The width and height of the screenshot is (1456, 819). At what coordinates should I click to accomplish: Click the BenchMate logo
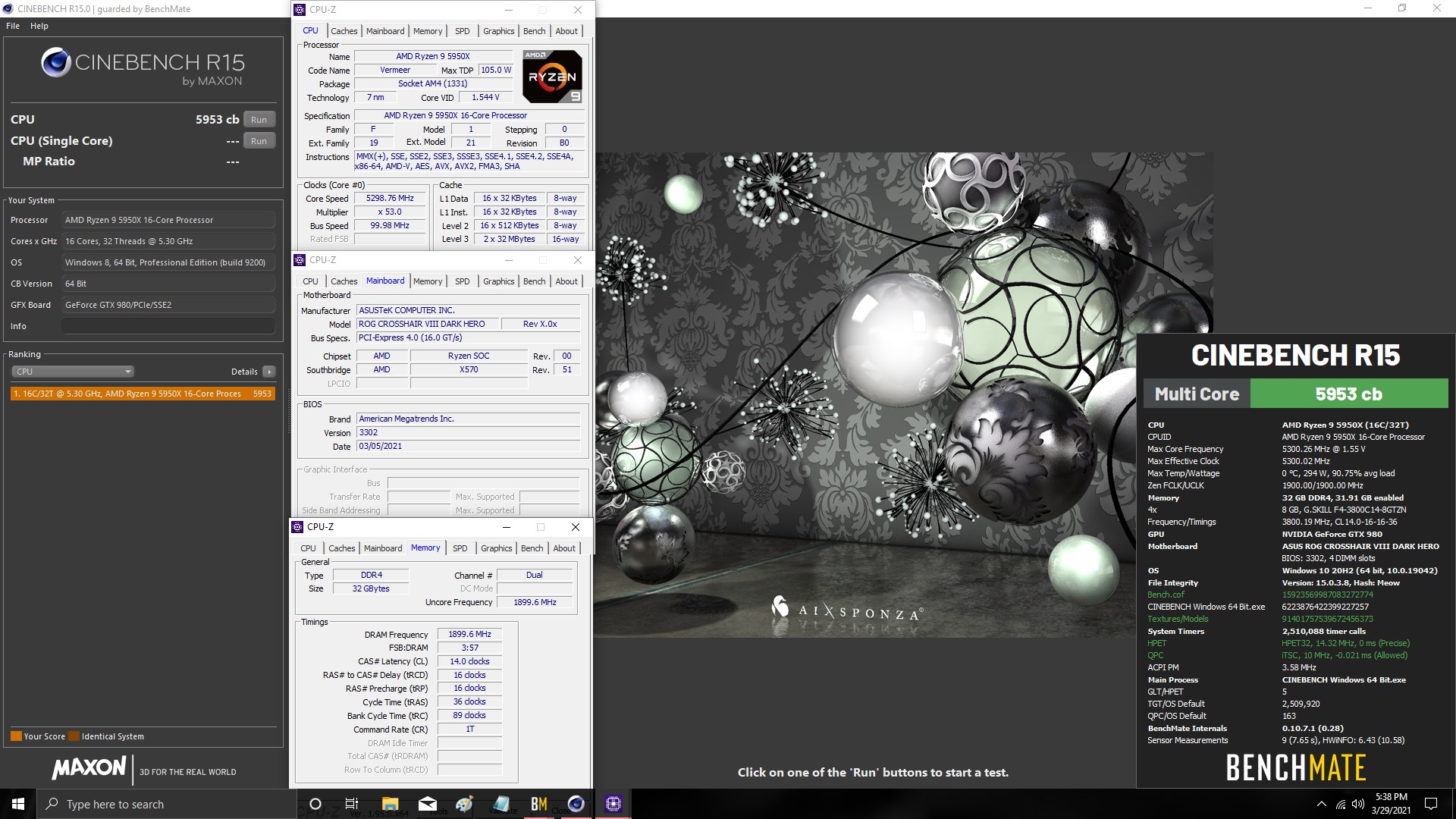click(1296, 767)
